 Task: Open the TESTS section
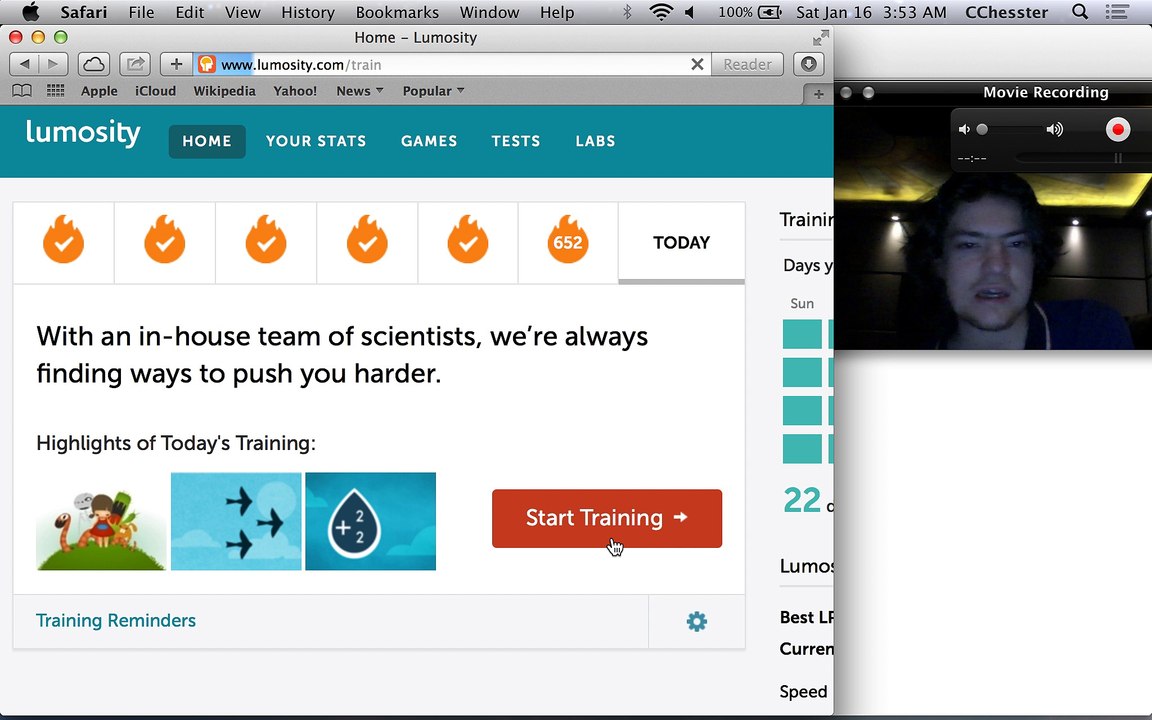click(516, 141)
